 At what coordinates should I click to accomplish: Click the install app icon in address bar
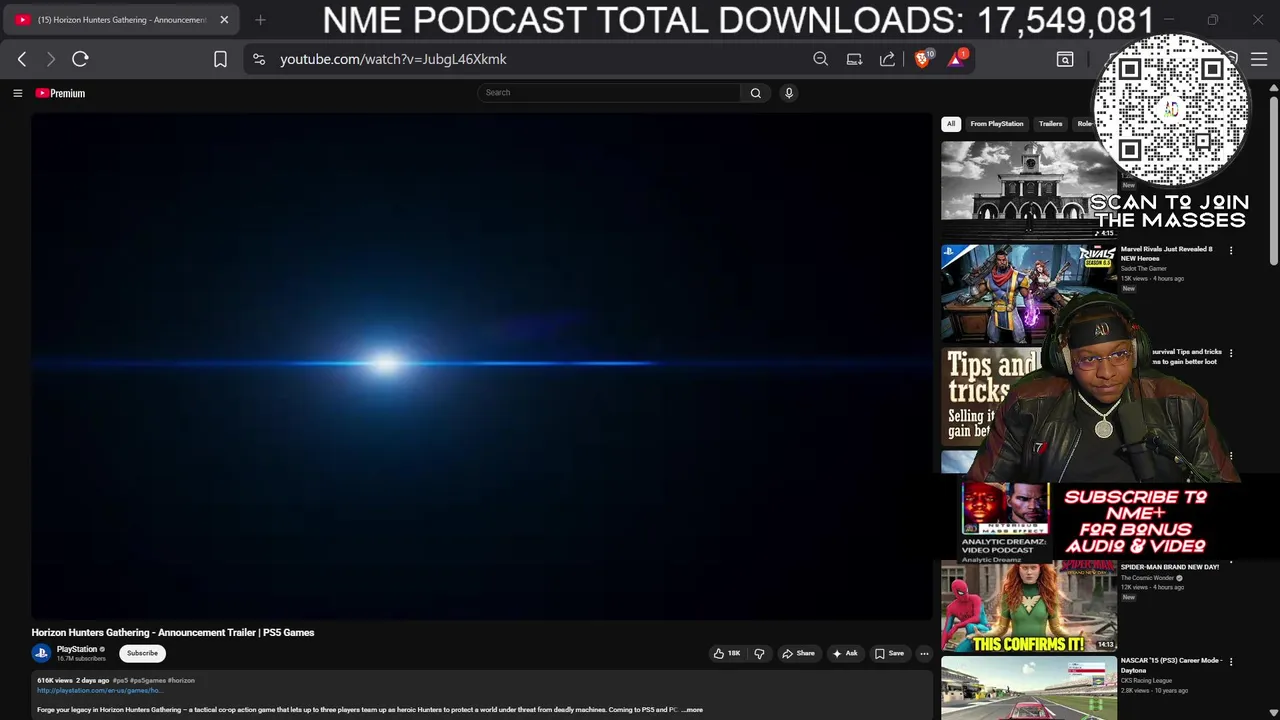854,59
